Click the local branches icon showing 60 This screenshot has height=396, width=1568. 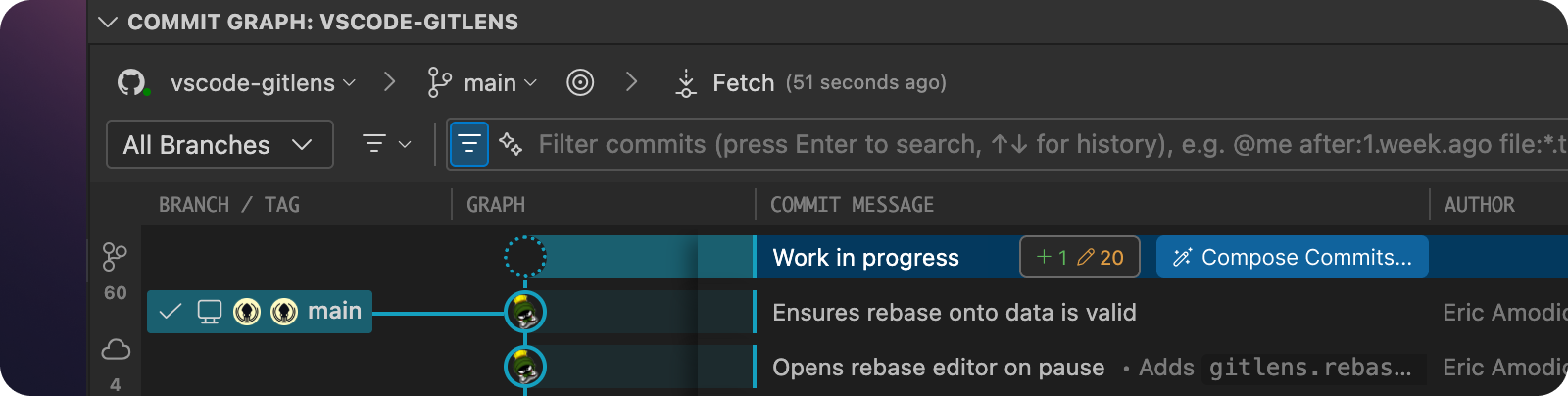tap(115, 258)
